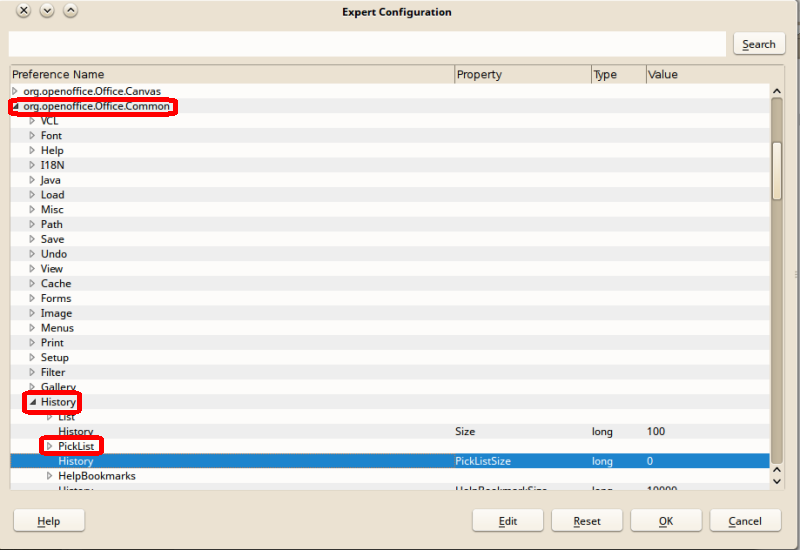800x550 pixels.
Task: Expand the Filter tree node
Action: 32,372
